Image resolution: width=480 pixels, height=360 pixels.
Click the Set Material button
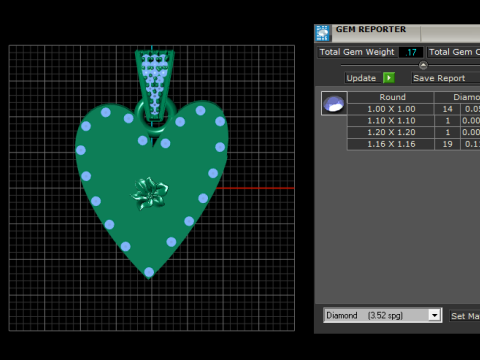point(465,316)
